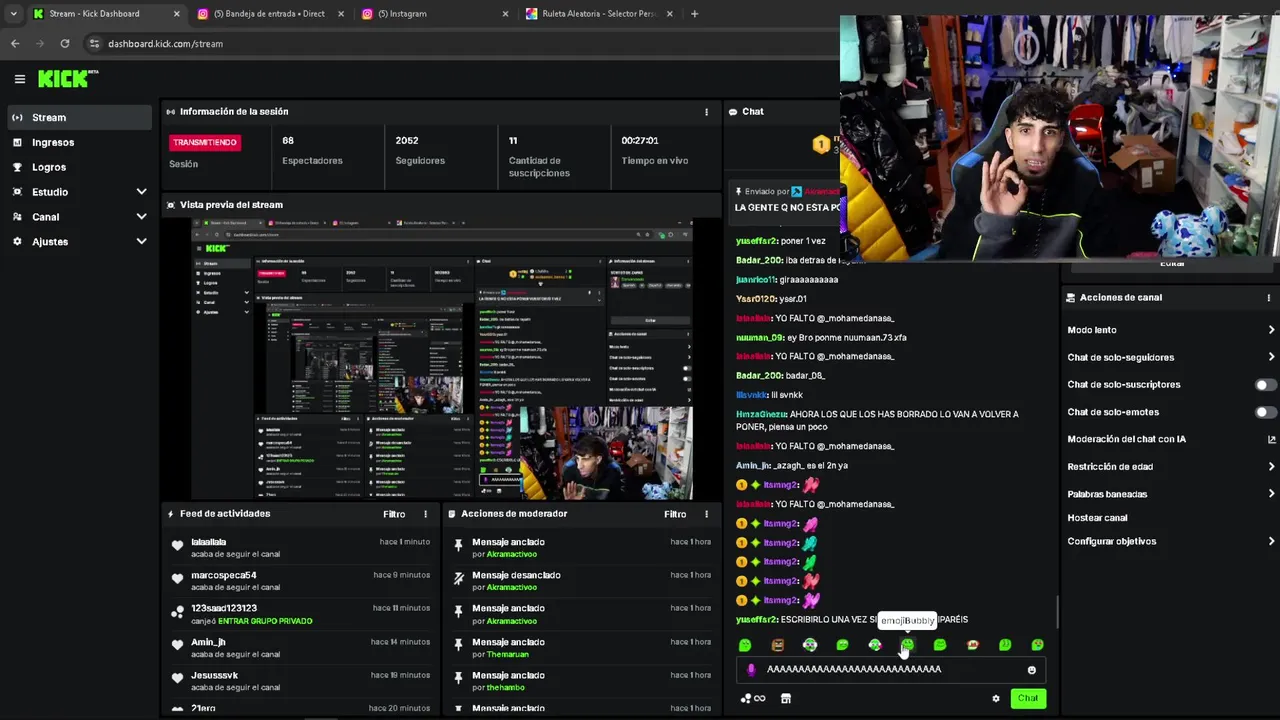Screen dimensions: 1280x720
Task: Click the chat message input field
Action: pyautogui.click(x=890, y=670)
